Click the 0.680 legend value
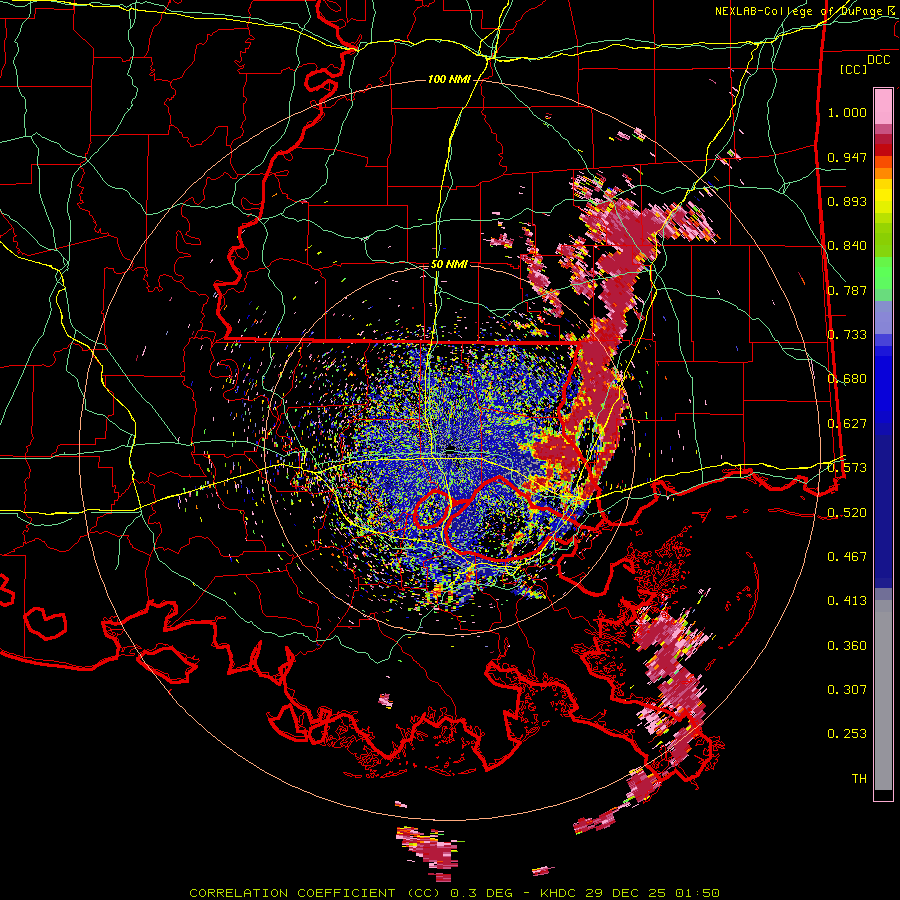This screenshot has height=900, width=900. (847, 379)
